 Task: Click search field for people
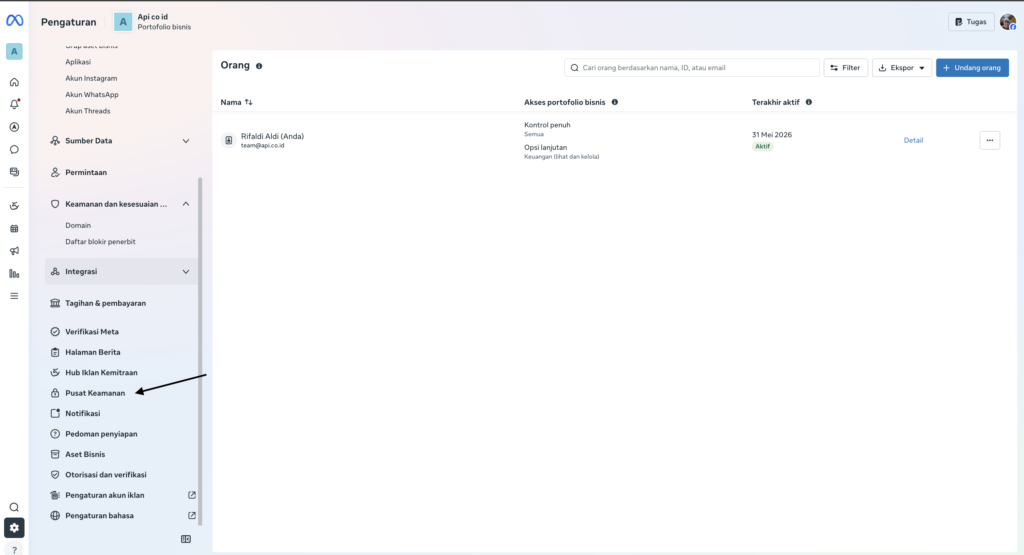click(x=692, y=68)
